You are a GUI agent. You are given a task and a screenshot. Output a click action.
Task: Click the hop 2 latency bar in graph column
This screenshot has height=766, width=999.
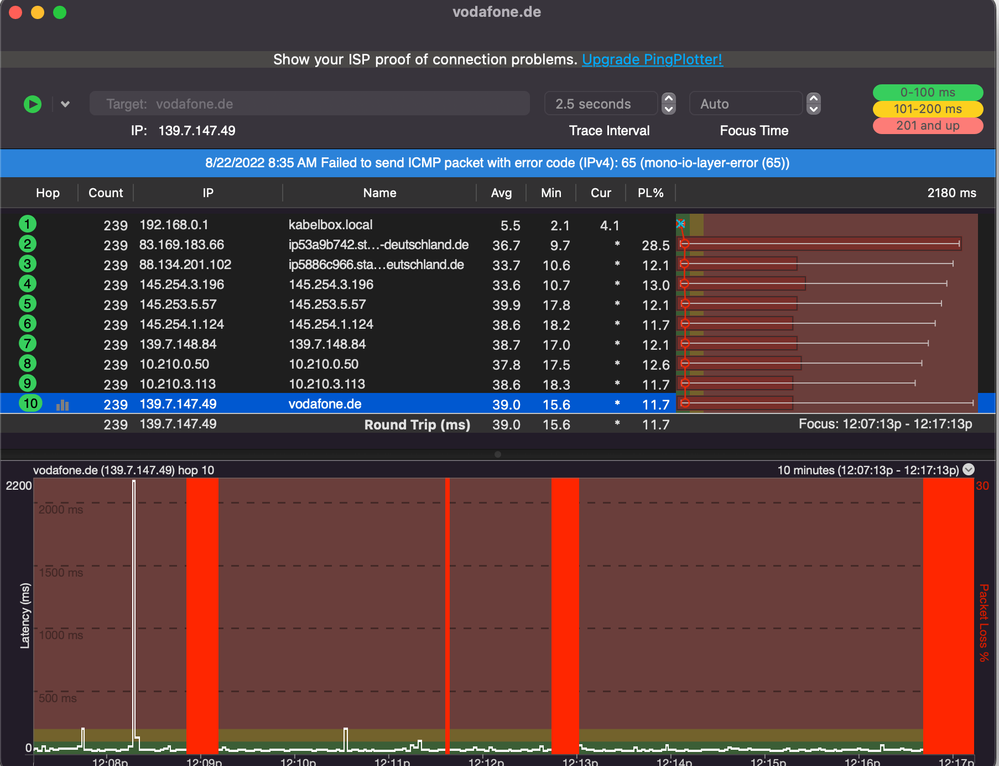pos(821,243)
